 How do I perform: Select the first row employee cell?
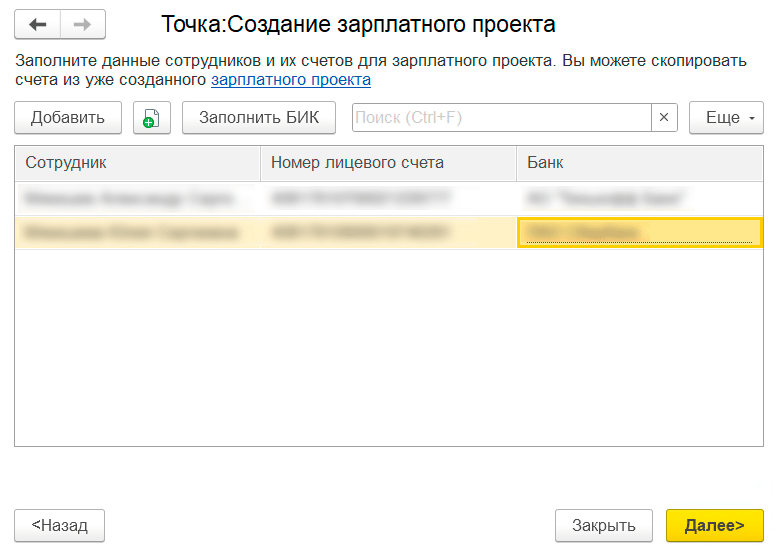coord(137,199)
